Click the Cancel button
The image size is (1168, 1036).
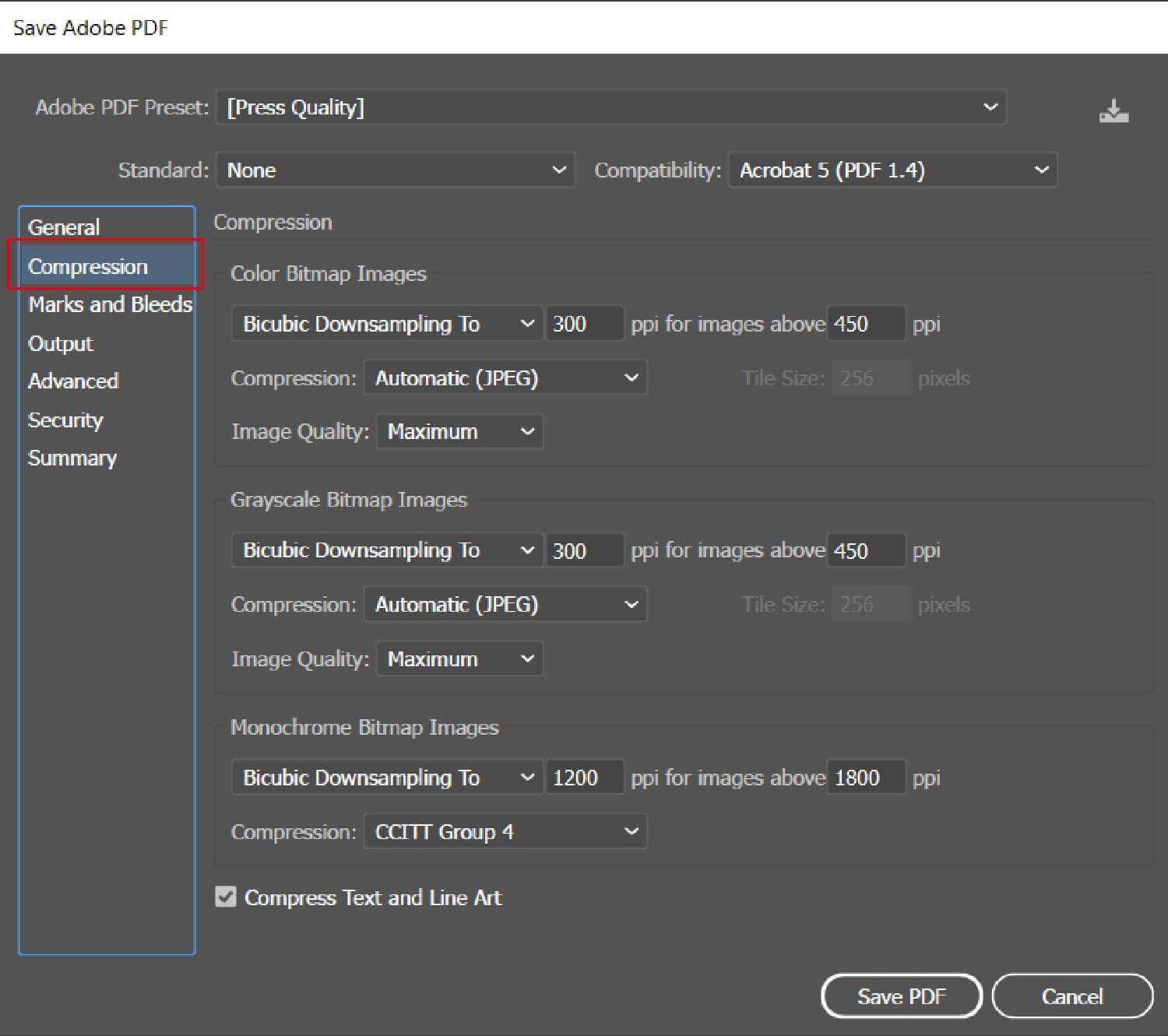(1072, 996)
